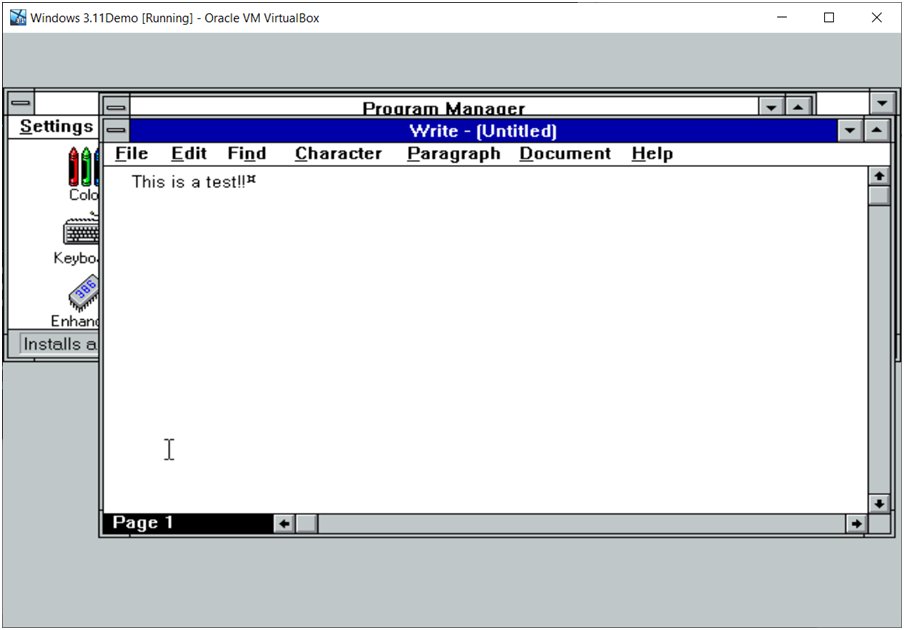Open the Character menu
The width and height of the screenshot is (904, 630).
pyautogui.click(x=338, y=154)
